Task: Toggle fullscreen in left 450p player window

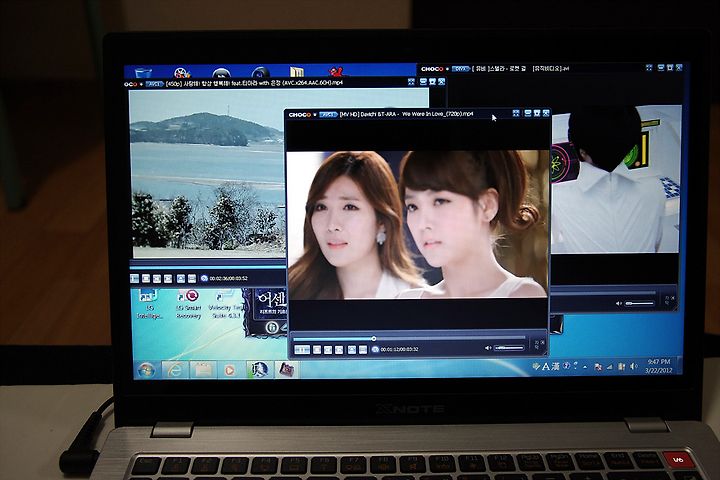Action: 411,82
